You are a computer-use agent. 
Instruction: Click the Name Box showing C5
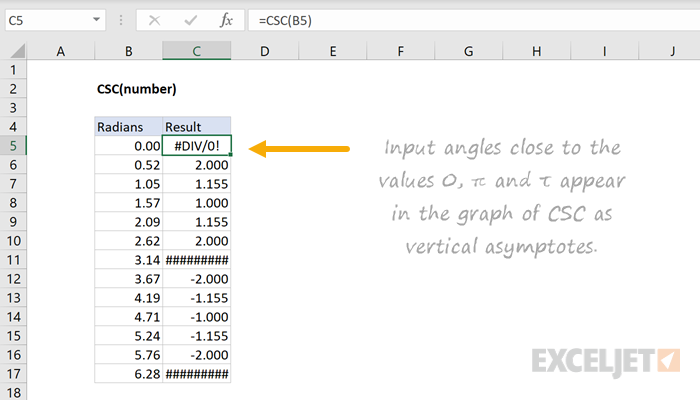click(x=55, y=20)
